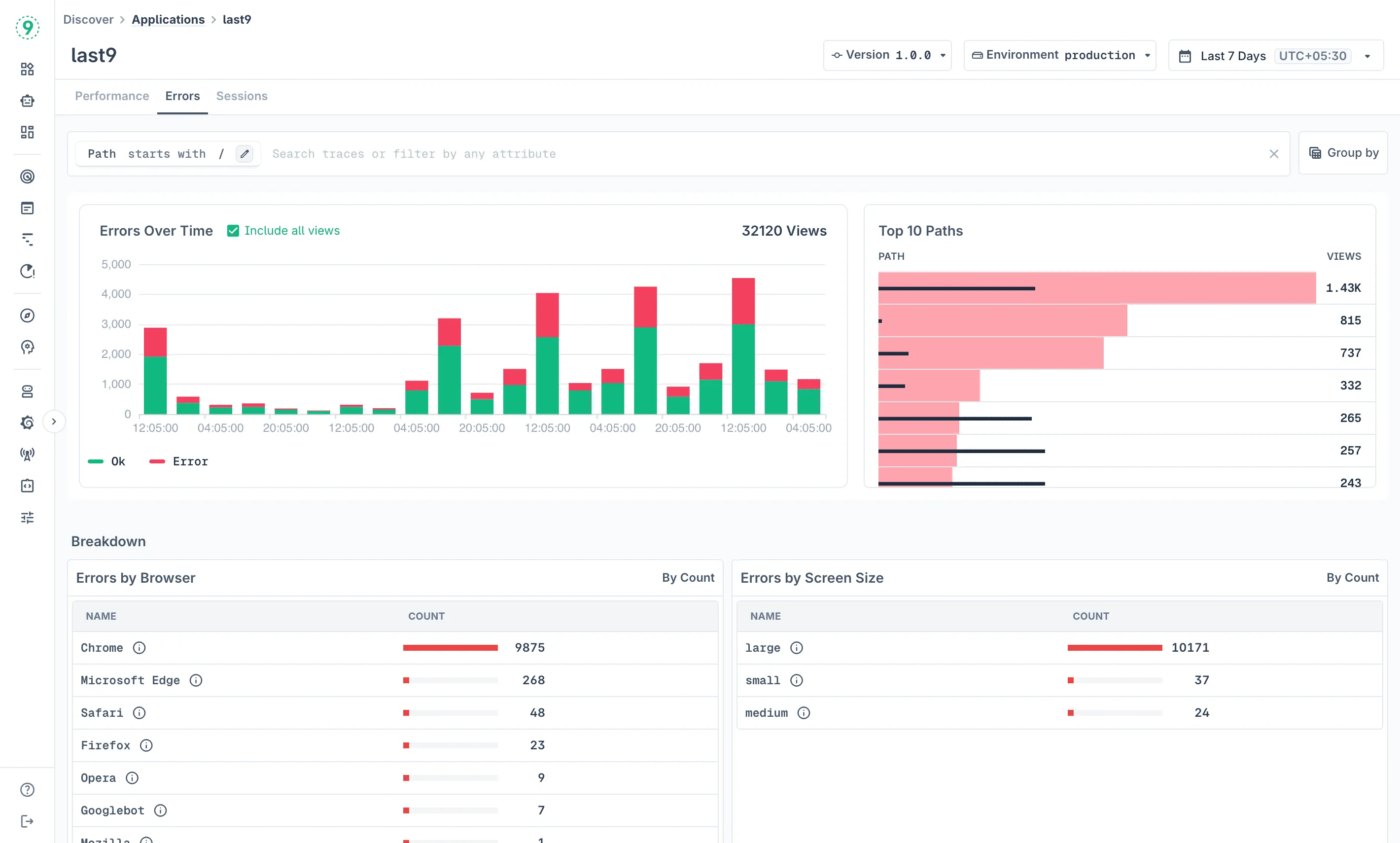Viewport: 1400px width, 843px height.
Task: Click the search traces input field
Action: click(738, 154)
